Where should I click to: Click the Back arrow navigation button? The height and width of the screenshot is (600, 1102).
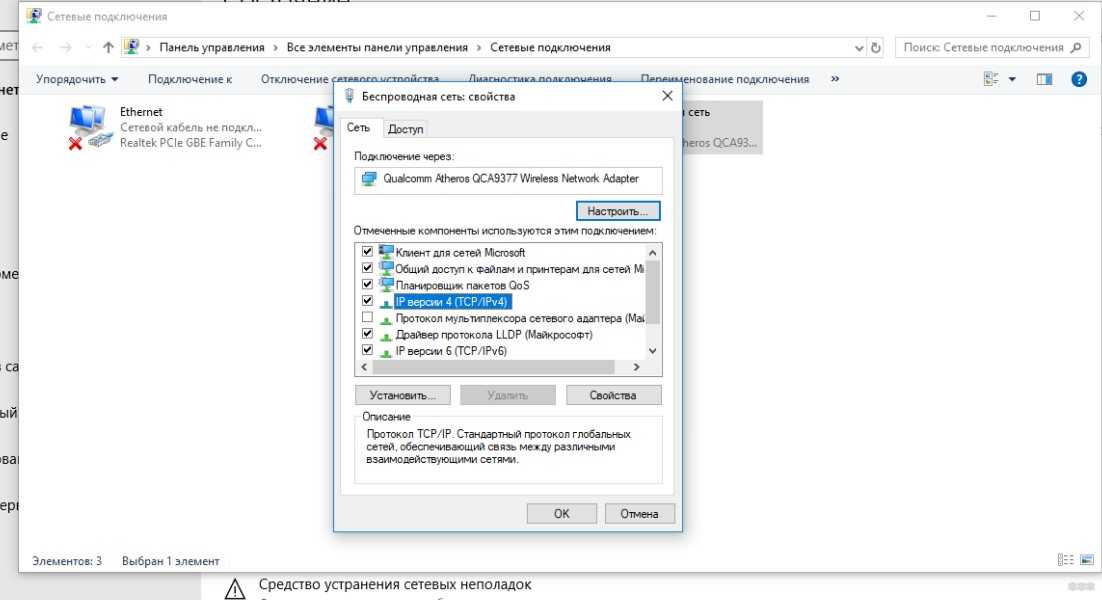(37, 47)
